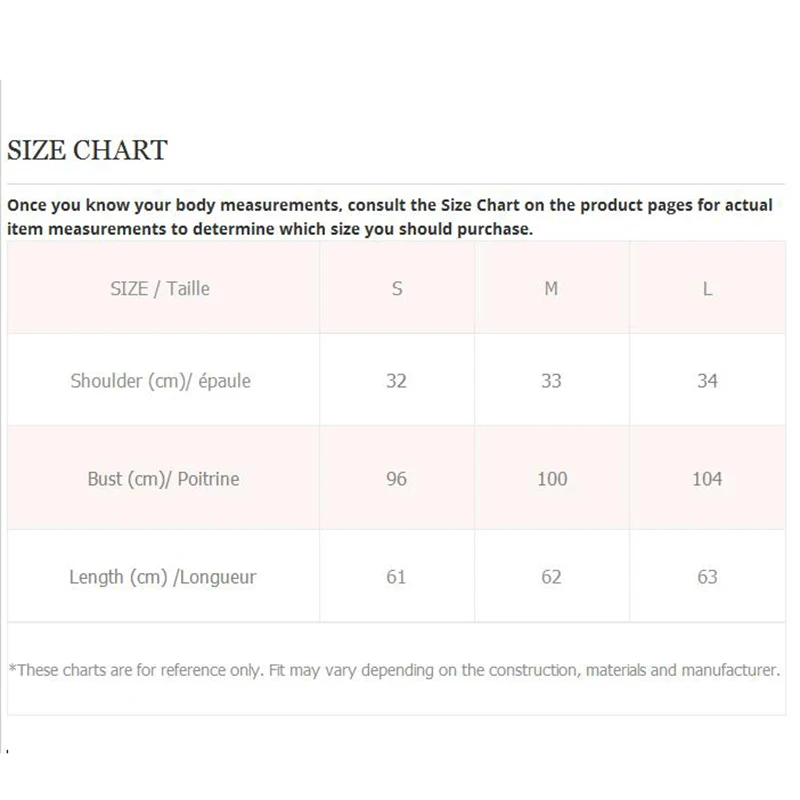Viewport: 800px width, 800px height.
Task: Select the M size column header
Action: coord(551,289)
